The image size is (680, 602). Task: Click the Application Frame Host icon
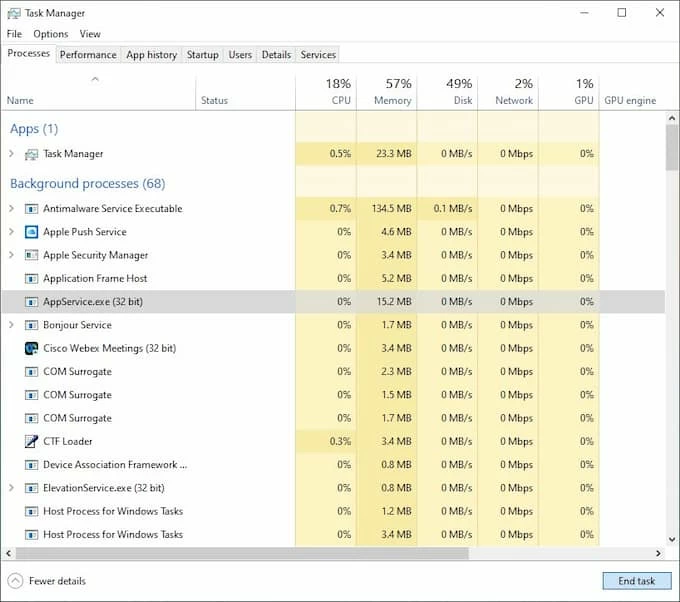[31, 279]
